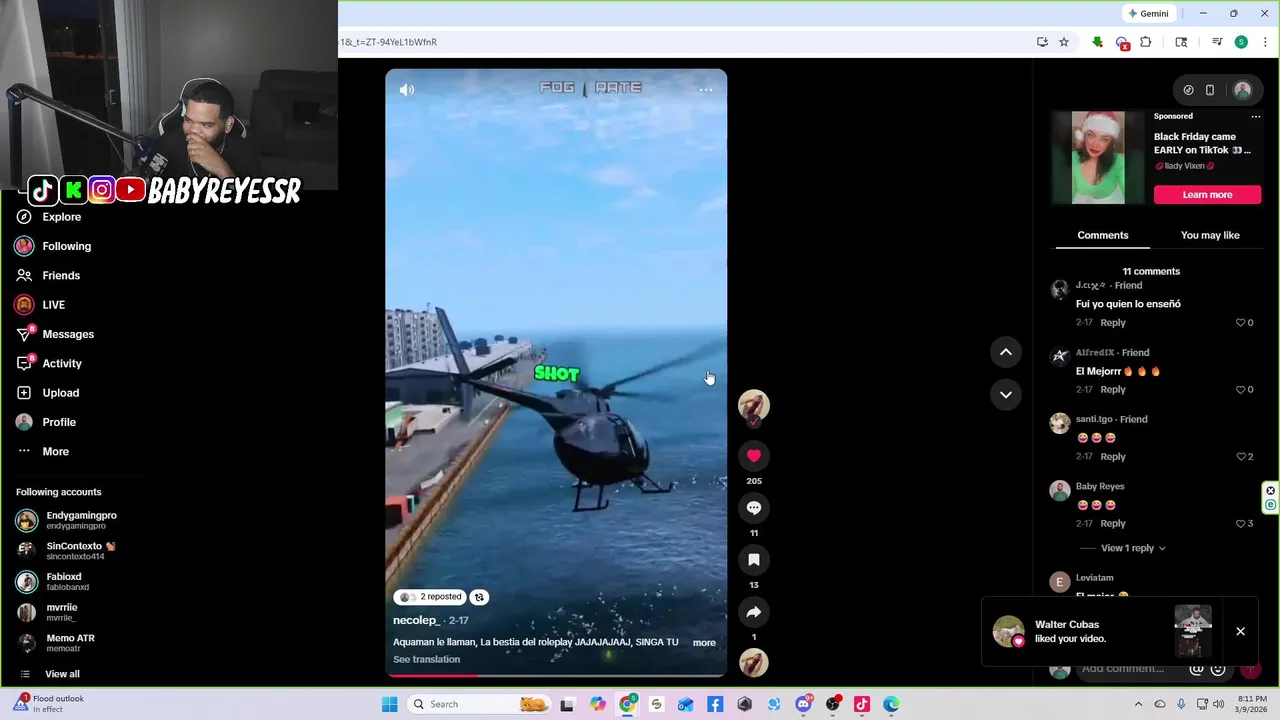
Task: Open the profile avatar in top pill
Action: (x=1242, y=90)
